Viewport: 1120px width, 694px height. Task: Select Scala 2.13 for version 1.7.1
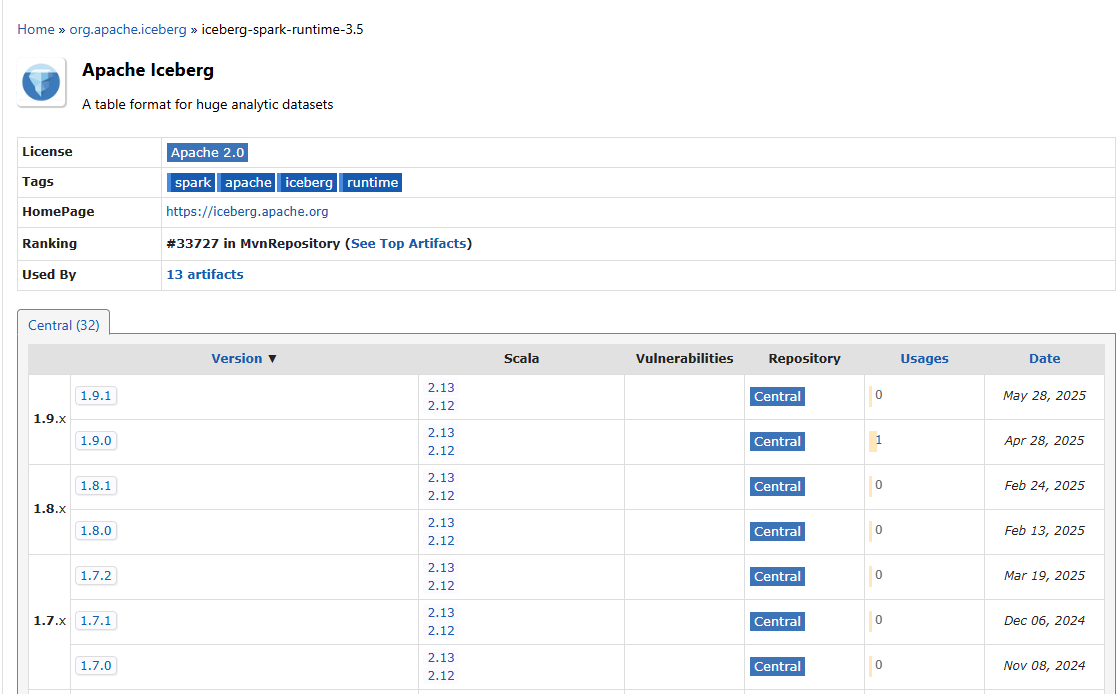[x=441, y=613]
